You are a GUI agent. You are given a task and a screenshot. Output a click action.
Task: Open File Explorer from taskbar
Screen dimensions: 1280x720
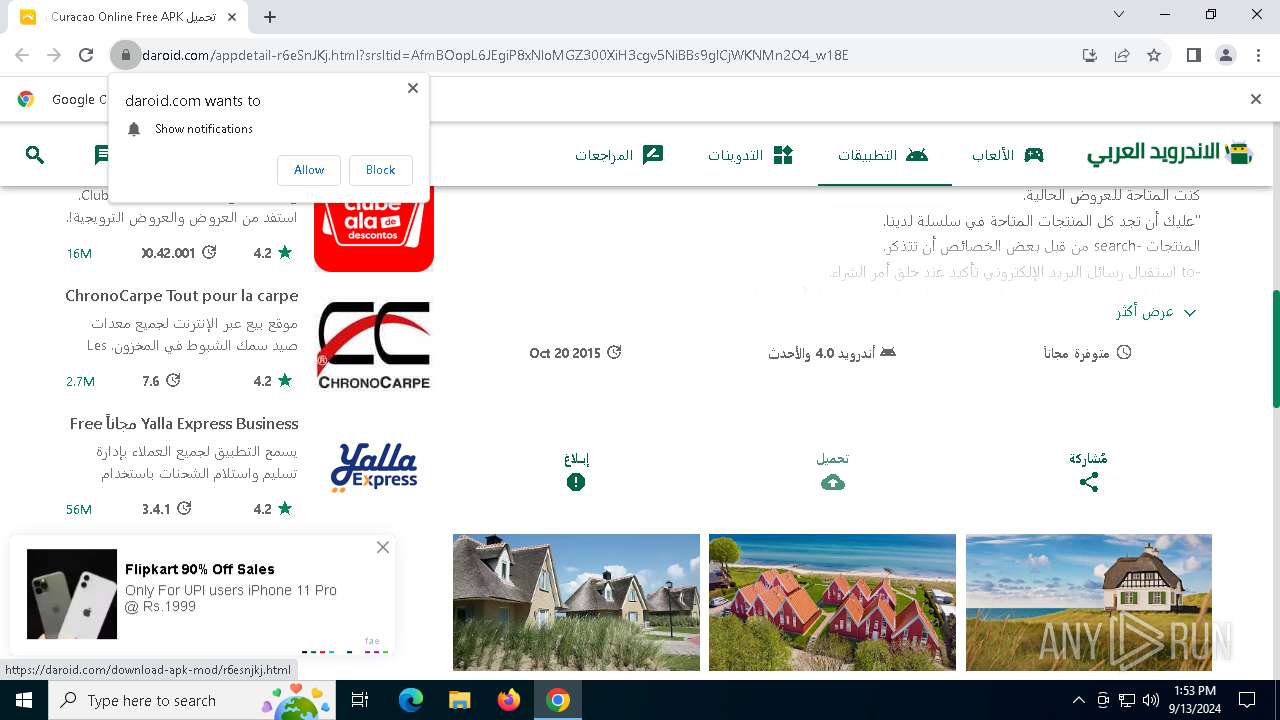[459, 700]
